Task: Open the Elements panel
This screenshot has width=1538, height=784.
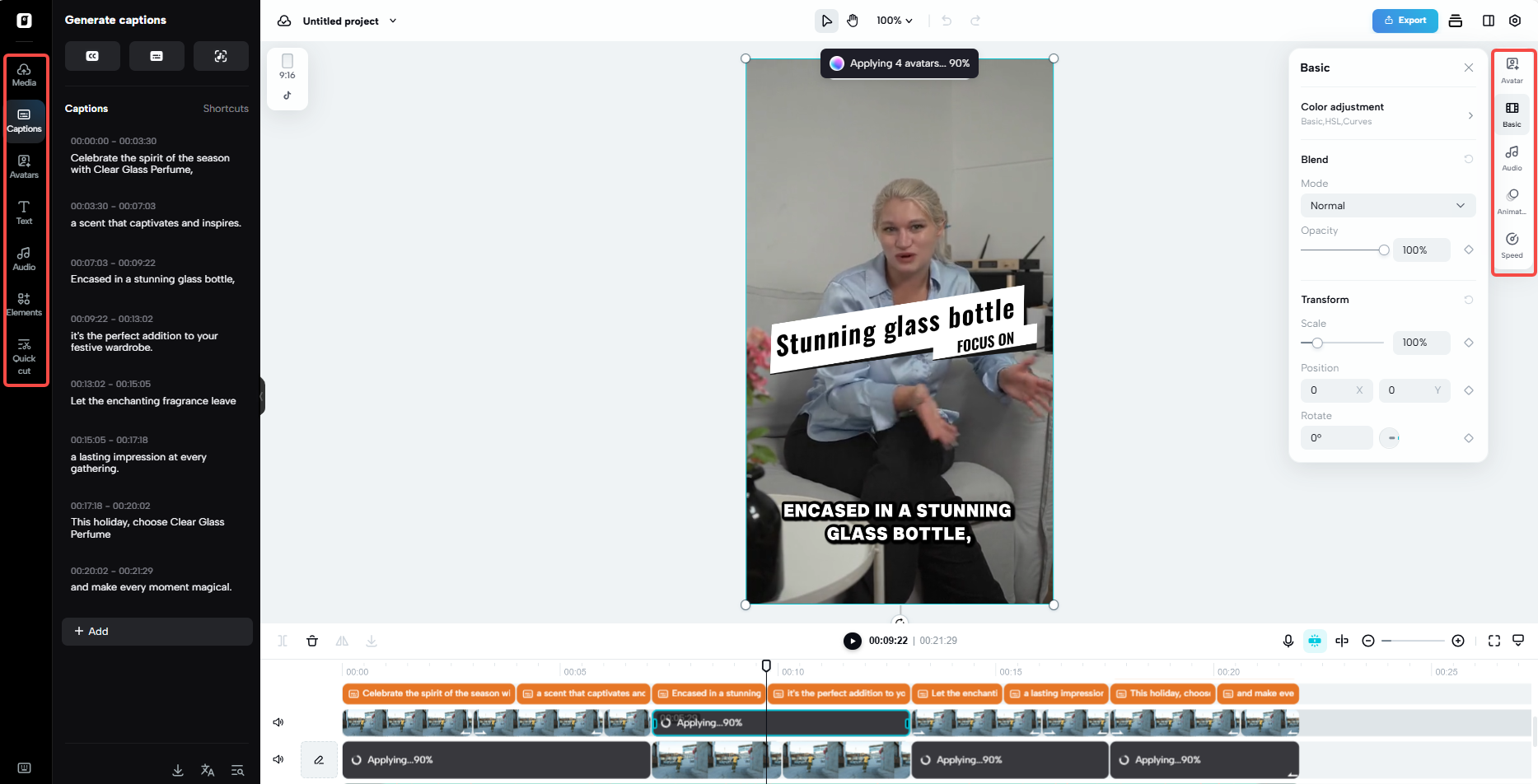Action: pos(24,303)
